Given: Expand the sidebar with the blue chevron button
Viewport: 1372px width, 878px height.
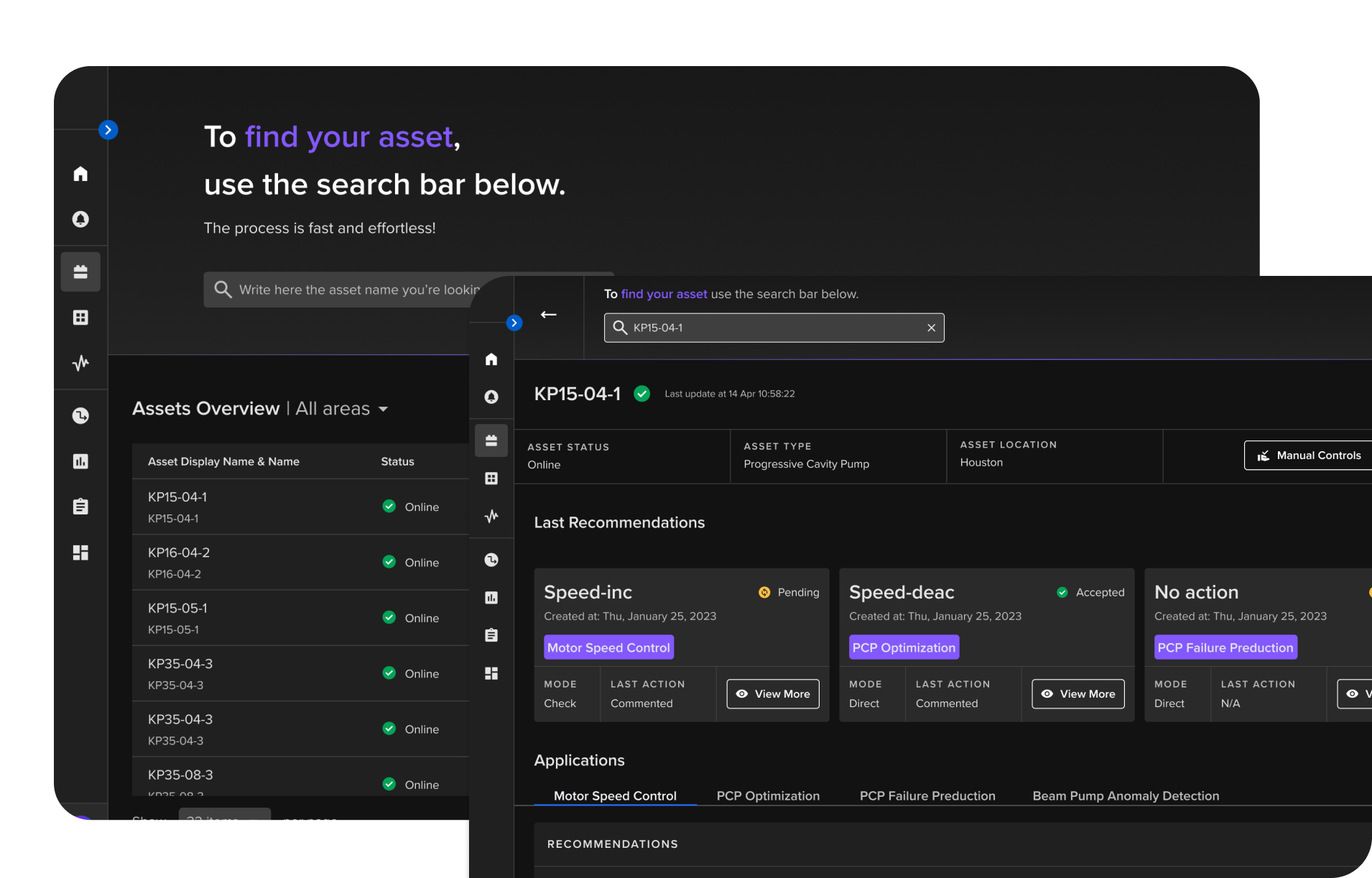Looking at the screenshot, I should tap(108, 130).
